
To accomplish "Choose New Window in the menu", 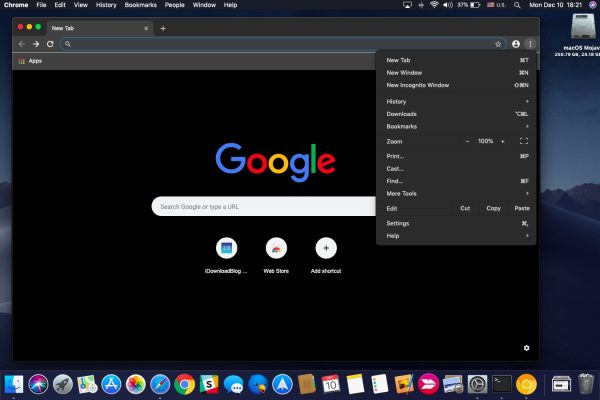I will coord(456,73).
